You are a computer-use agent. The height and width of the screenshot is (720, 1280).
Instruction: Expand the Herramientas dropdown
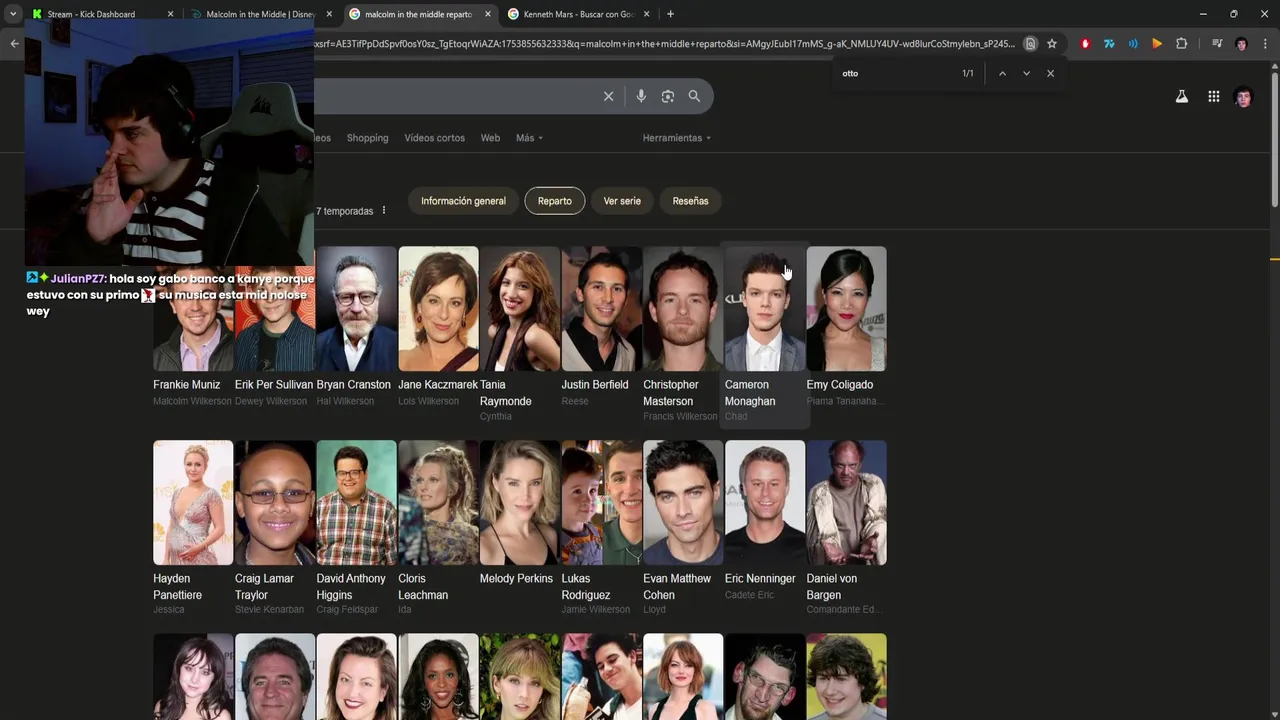(677, 138)
